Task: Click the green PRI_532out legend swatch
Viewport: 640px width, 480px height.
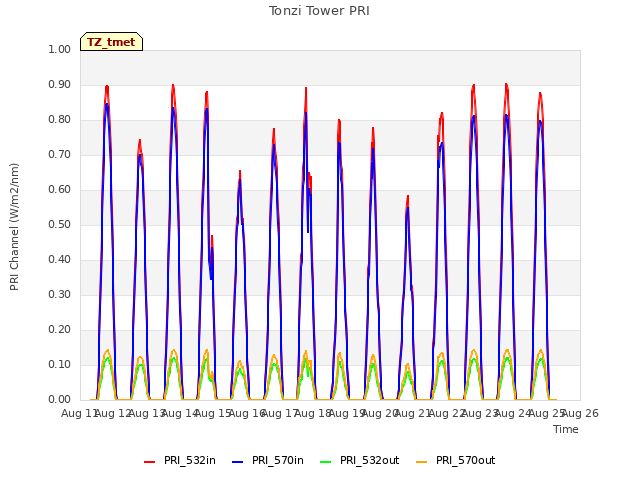Action: (326, 461)
